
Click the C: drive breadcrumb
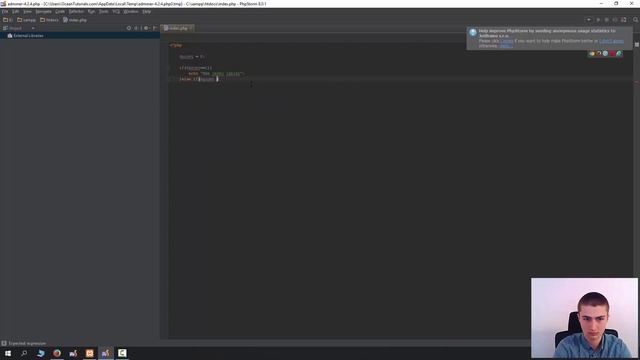[8, 20]
